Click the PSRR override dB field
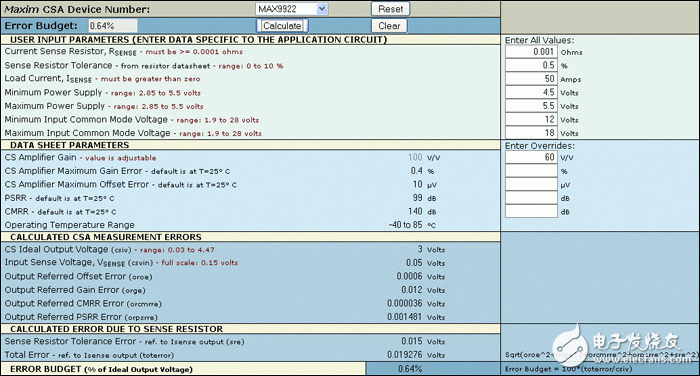Screen dimensions: 700x376 (x=531, y=198)
